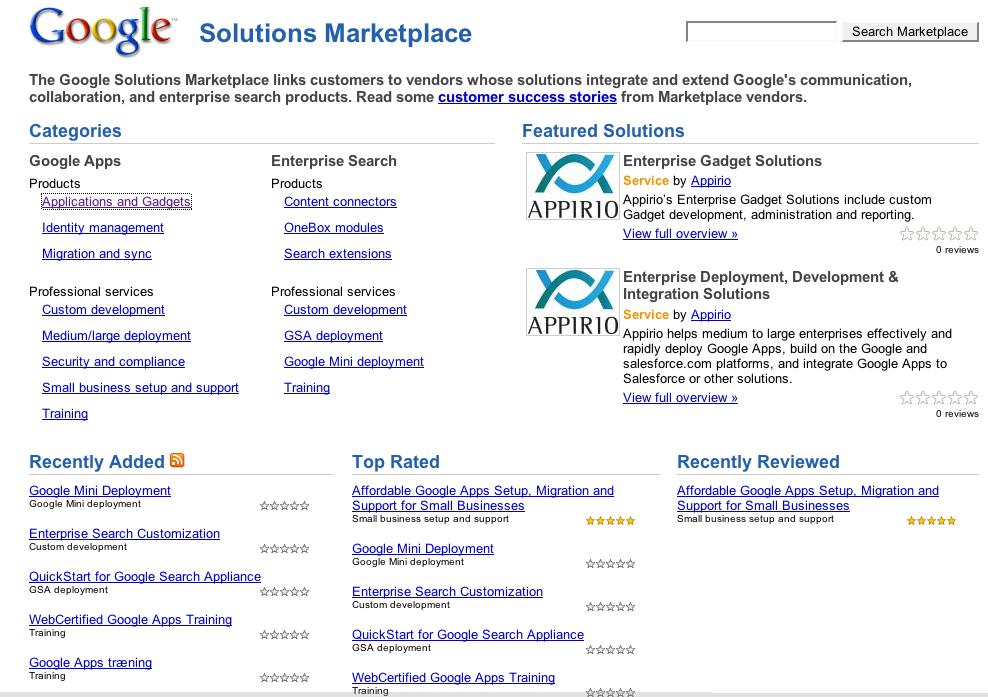Image resolution: width=988 pixels, height=697 pixels.
Task: Open GSA deployment category
Action: 333,335
